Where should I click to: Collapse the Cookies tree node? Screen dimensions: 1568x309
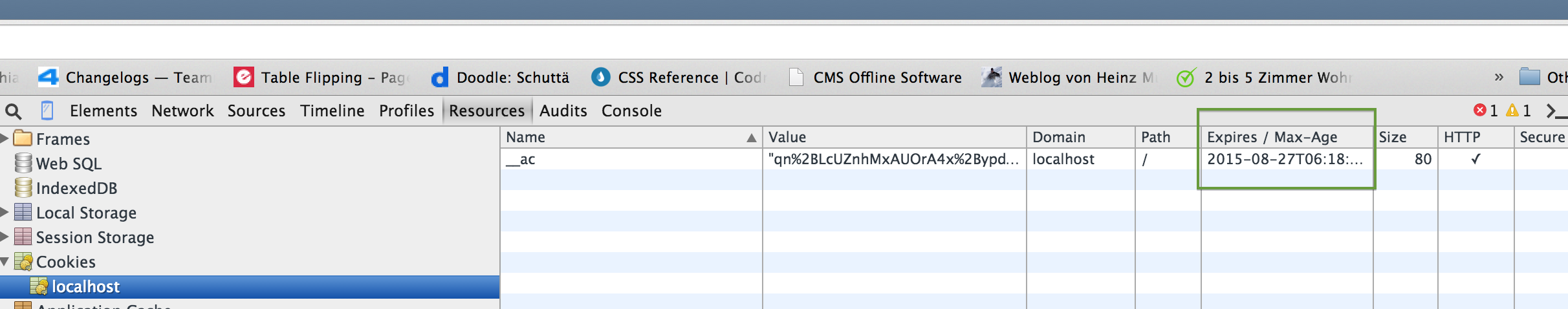click(x=5, y=262)
